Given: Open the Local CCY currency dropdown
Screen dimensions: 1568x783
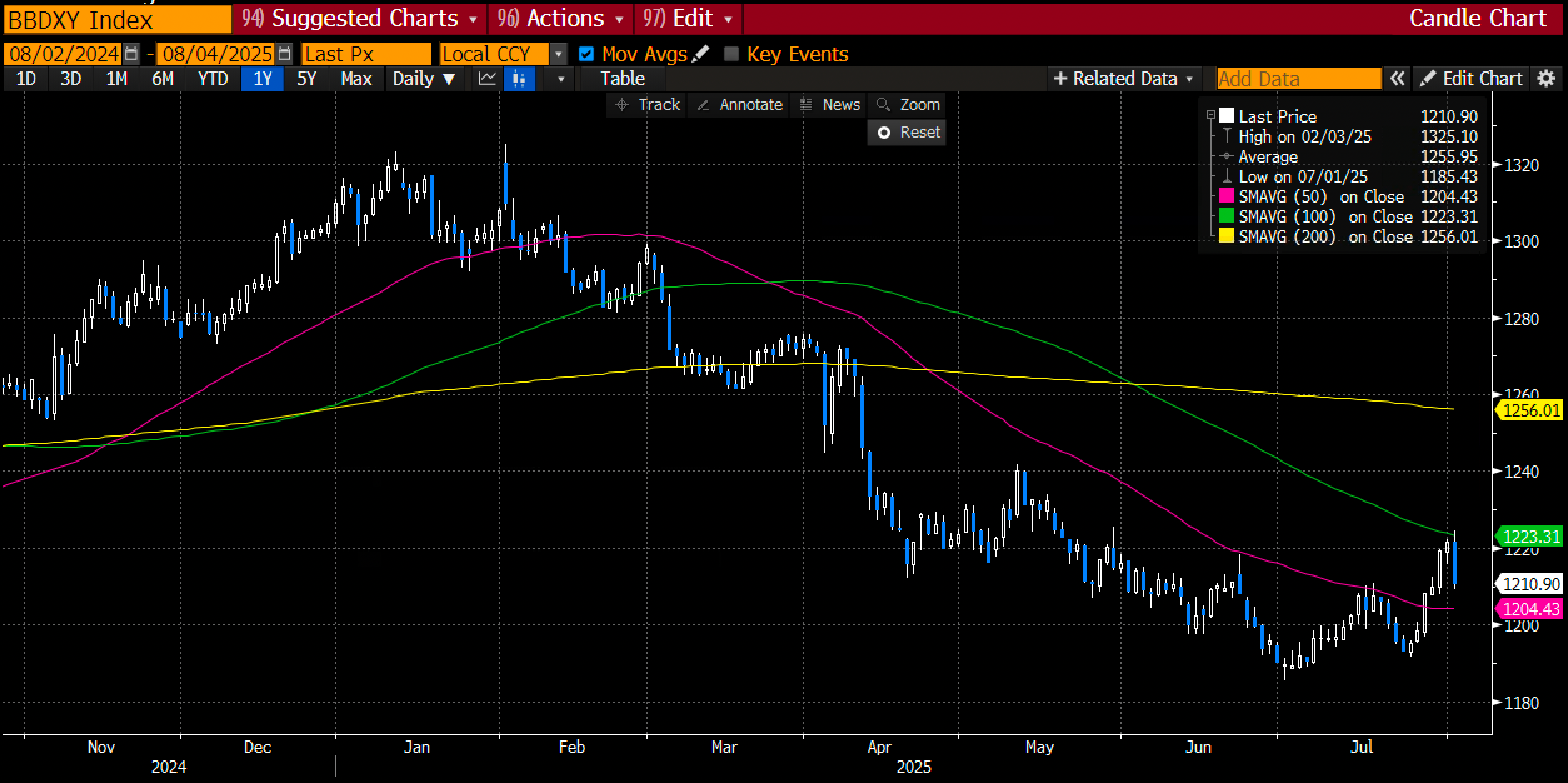Looking at the screenshot, I should tap(558, 54).
